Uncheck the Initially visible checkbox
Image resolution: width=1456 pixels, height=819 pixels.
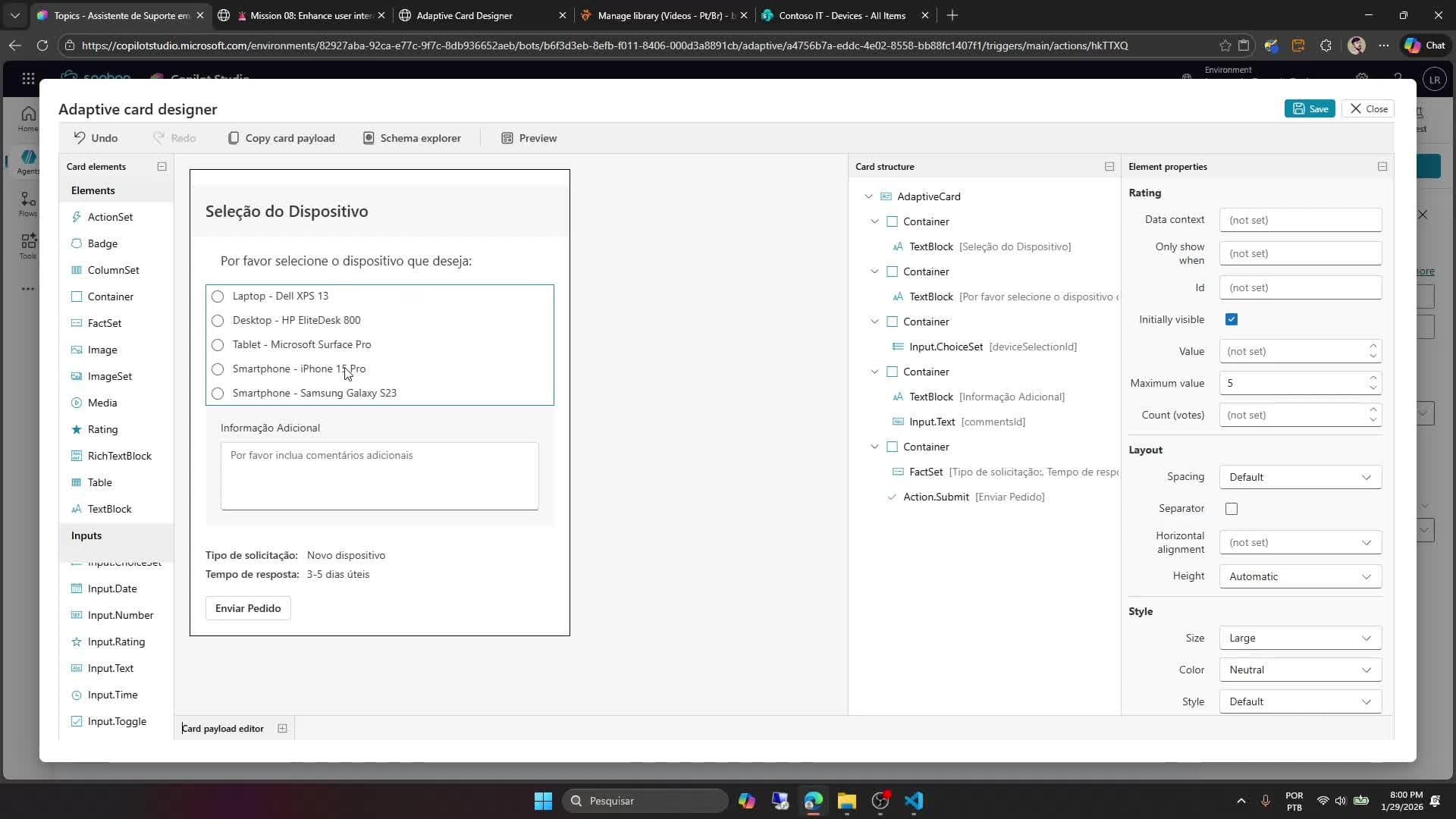tap(1231, 319)
